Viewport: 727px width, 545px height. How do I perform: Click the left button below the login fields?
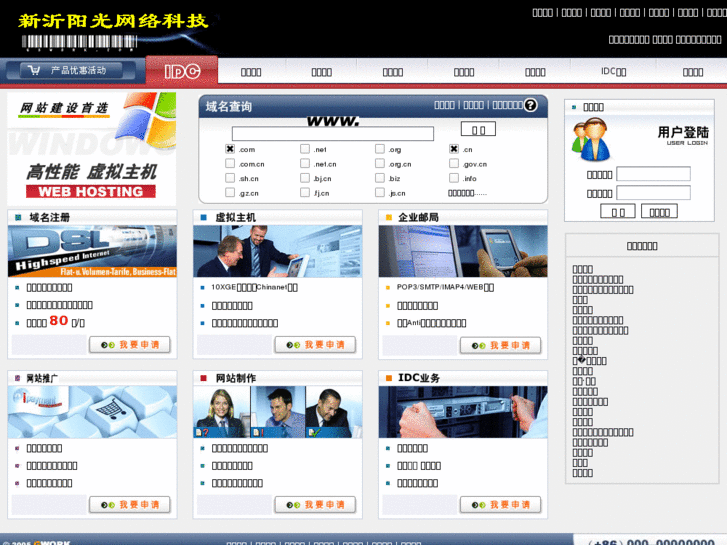point(618,211)
